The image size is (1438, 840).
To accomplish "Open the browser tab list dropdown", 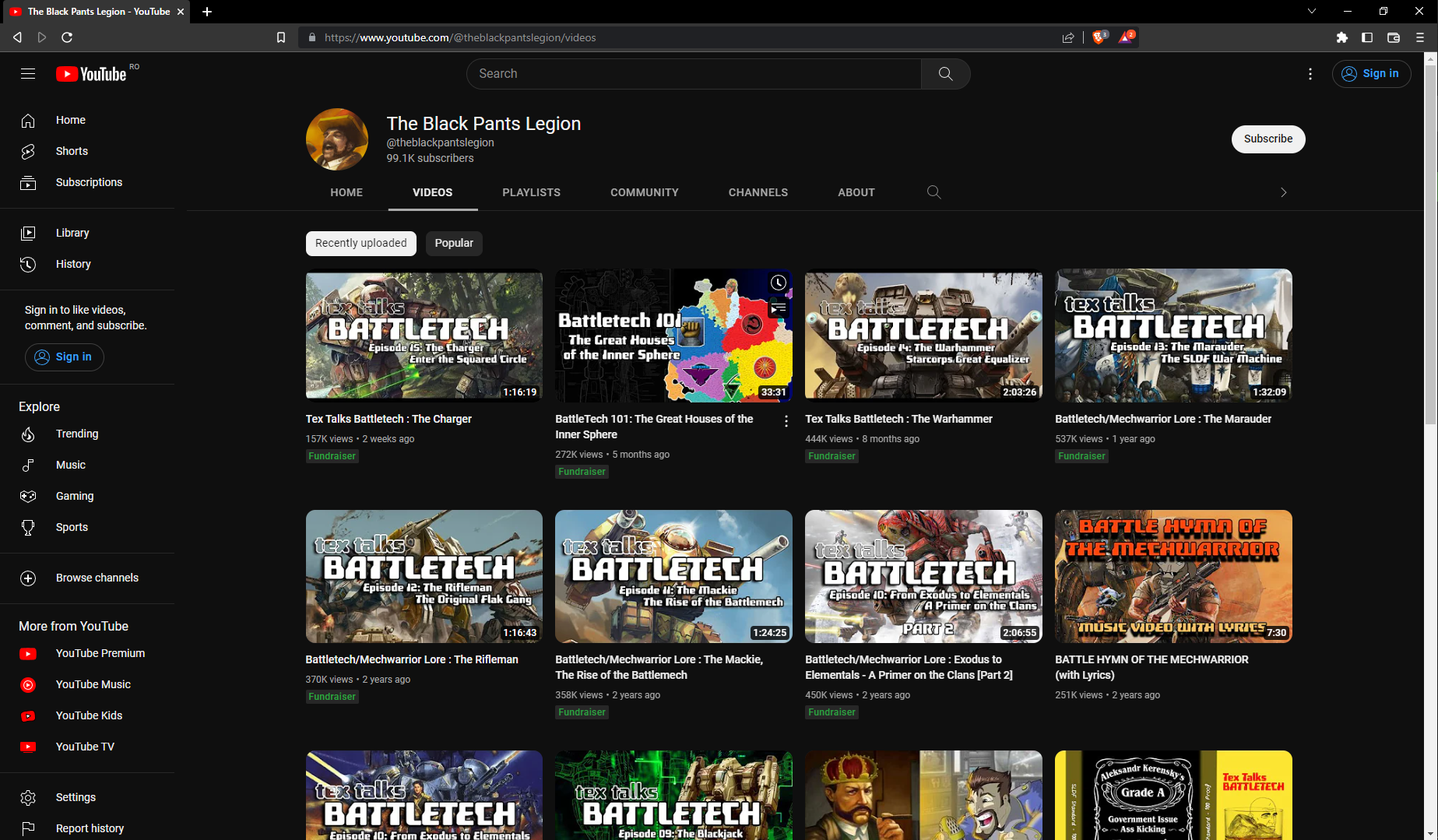I will click(1312, 12).
